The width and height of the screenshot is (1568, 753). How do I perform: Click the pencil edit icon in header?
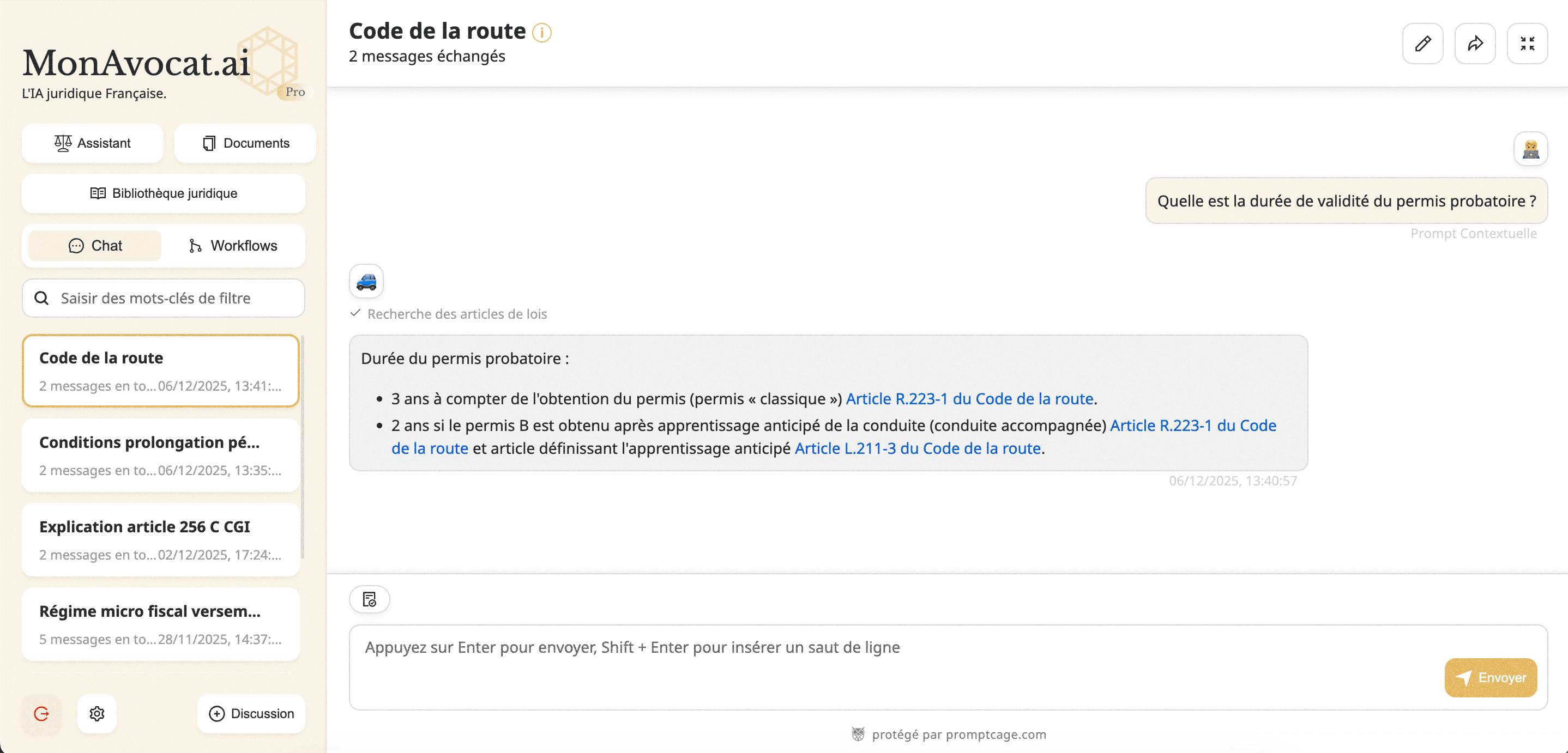point(1422,44)
